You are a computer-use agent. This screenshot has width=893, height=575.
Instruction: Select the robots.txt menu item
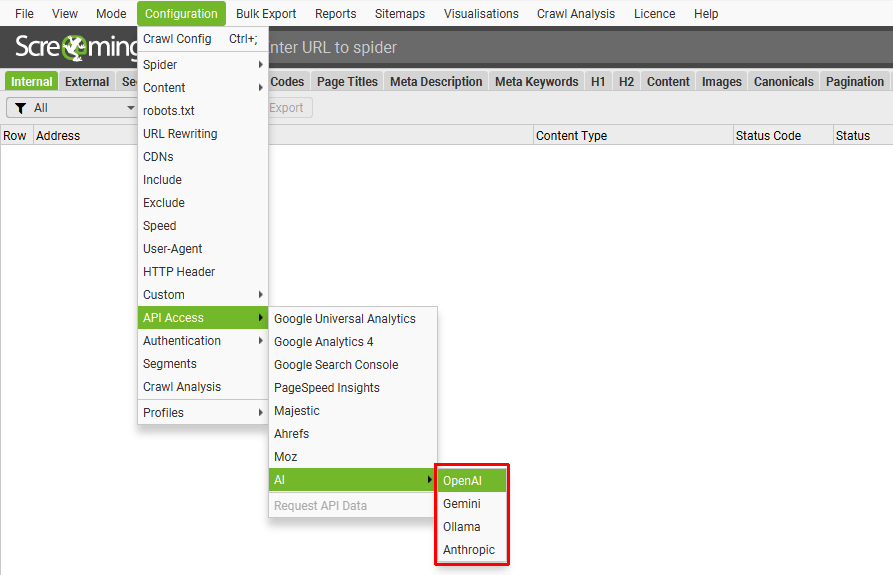tap(203, 110)
